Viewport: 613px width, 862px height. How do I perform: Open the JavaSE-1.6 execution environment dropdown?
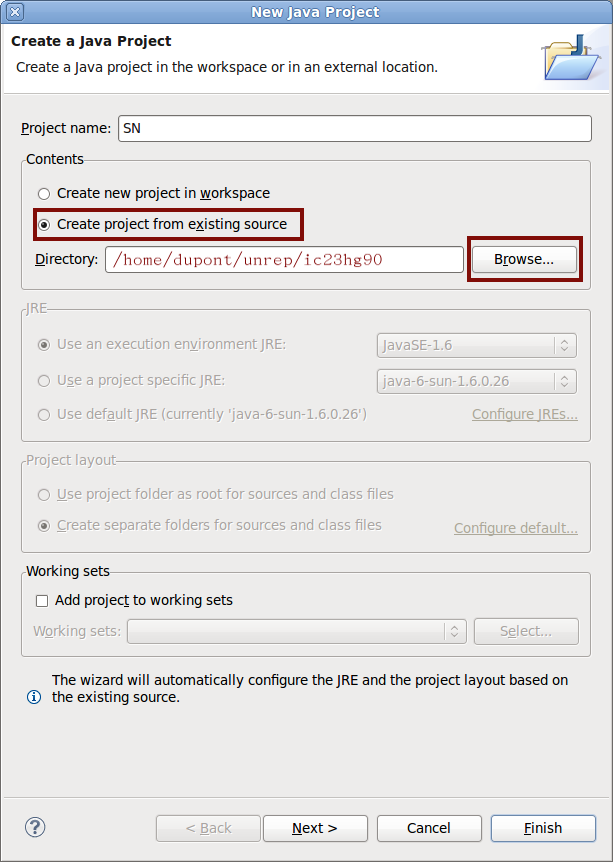[x=477, y=345]
